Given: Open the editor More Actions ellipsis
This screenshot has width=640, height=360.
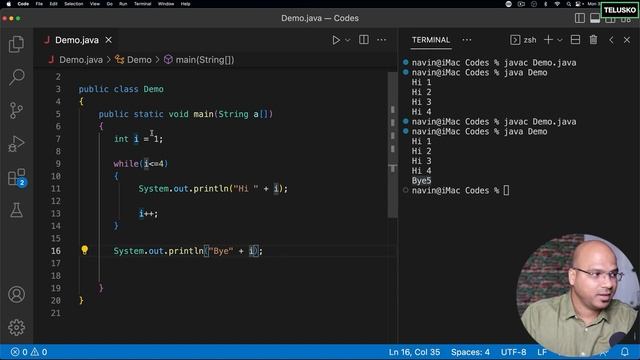Looking at the screenshot, I should (x=382, y=40).
